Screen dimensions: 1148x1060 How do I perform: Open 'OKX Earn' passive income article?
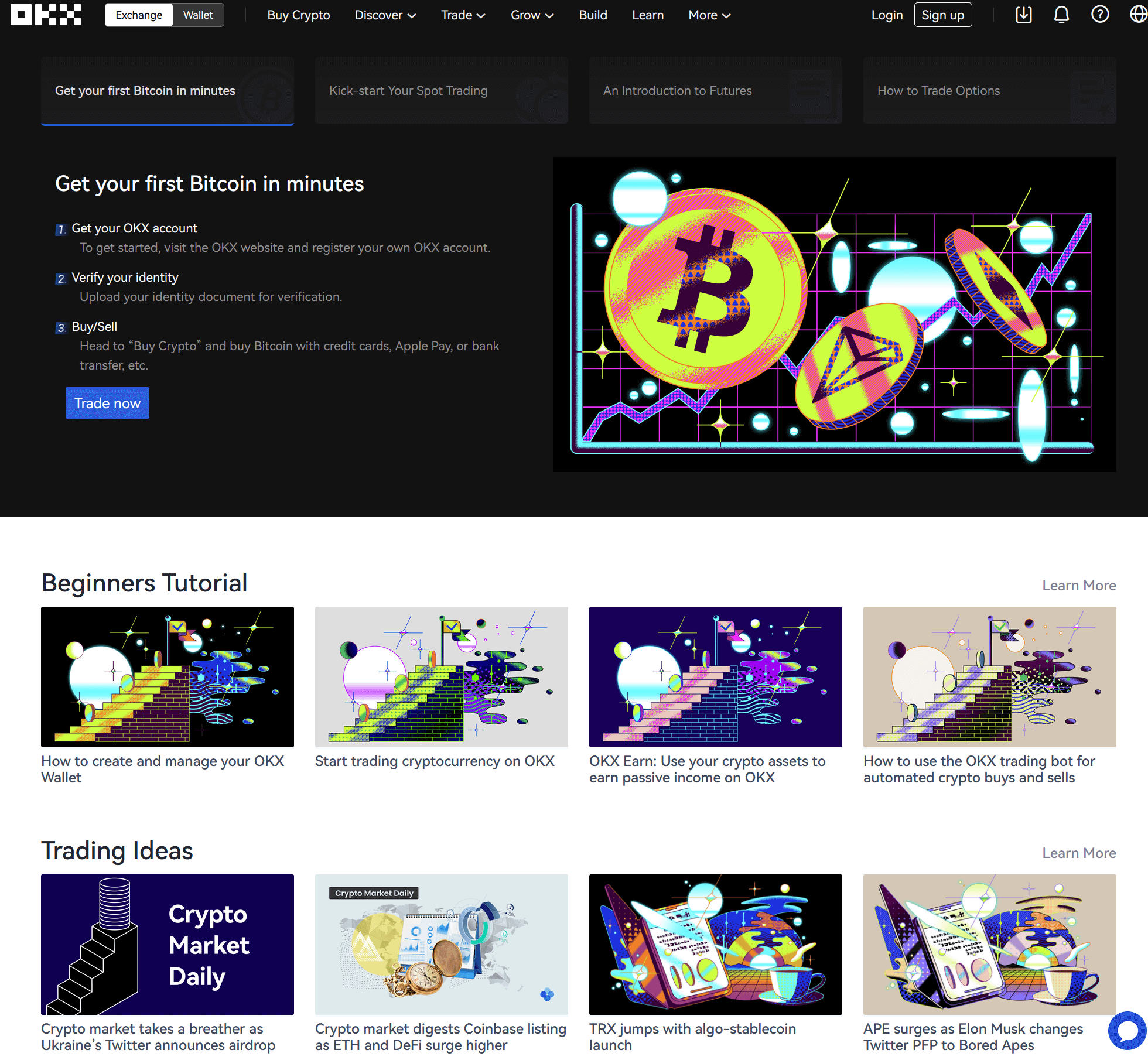tap(707, 769)
